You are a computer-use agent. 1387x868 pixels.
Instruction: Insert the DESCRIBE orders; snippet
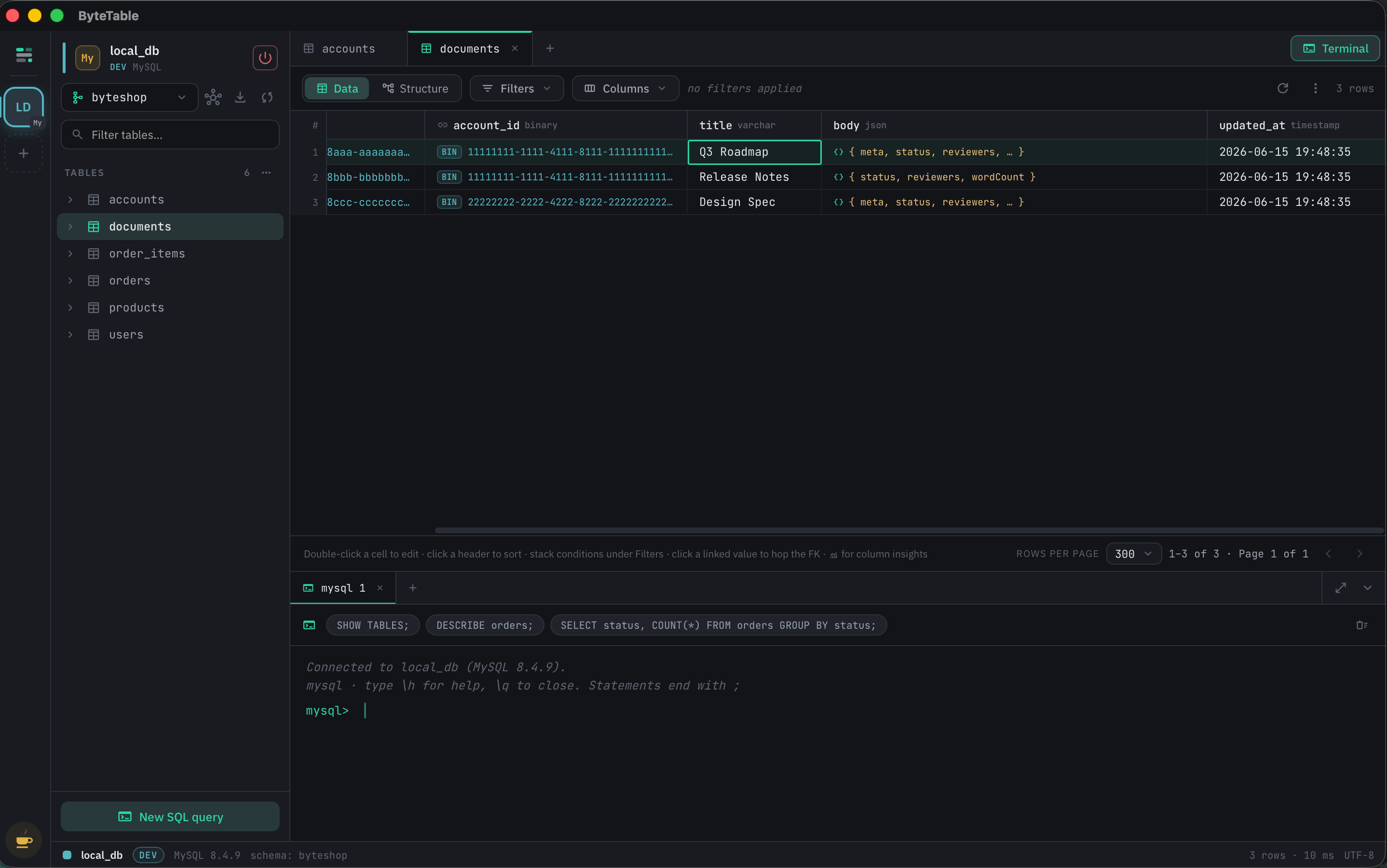point(485,625)
